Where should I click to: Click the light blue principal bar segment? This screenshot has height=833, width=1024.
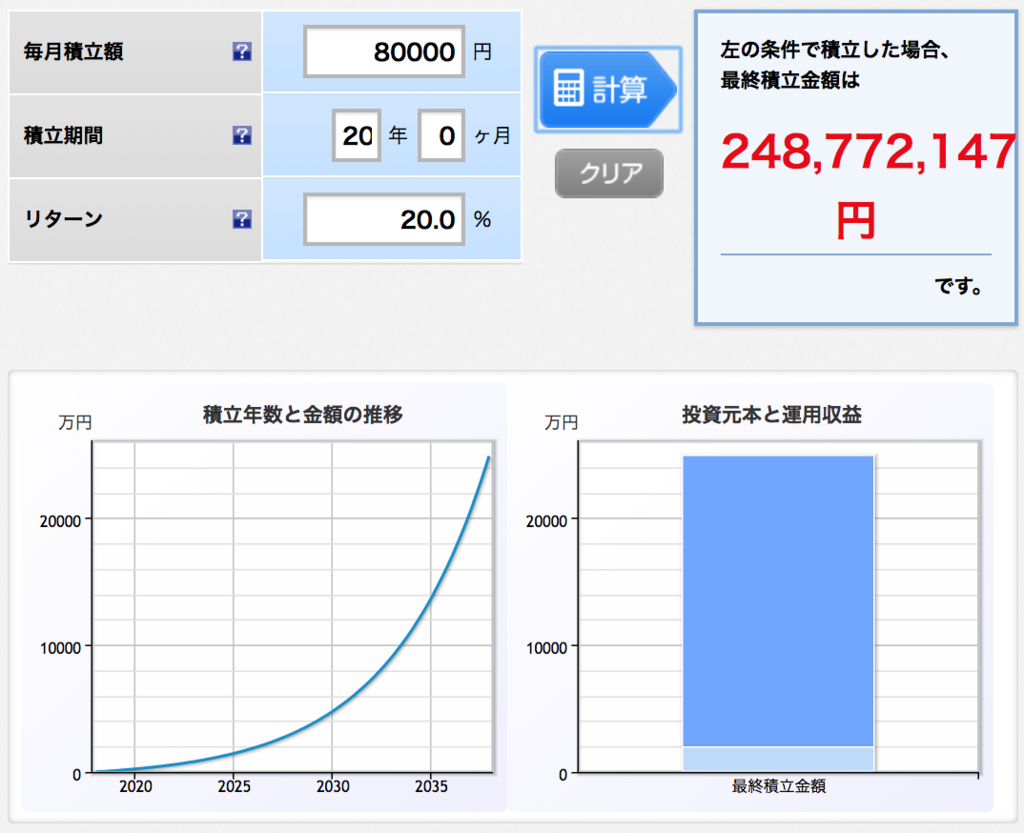(778, 759)
